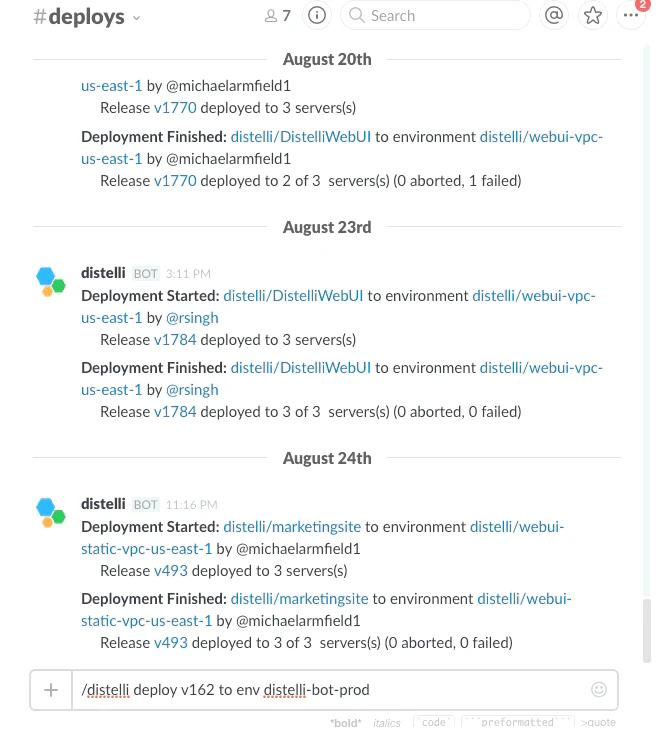Click the plus attachment button

pos(50,689)
